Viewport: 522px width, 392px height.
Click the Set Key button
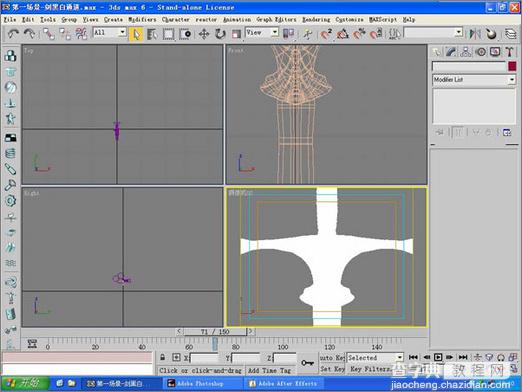pos(332,369)
